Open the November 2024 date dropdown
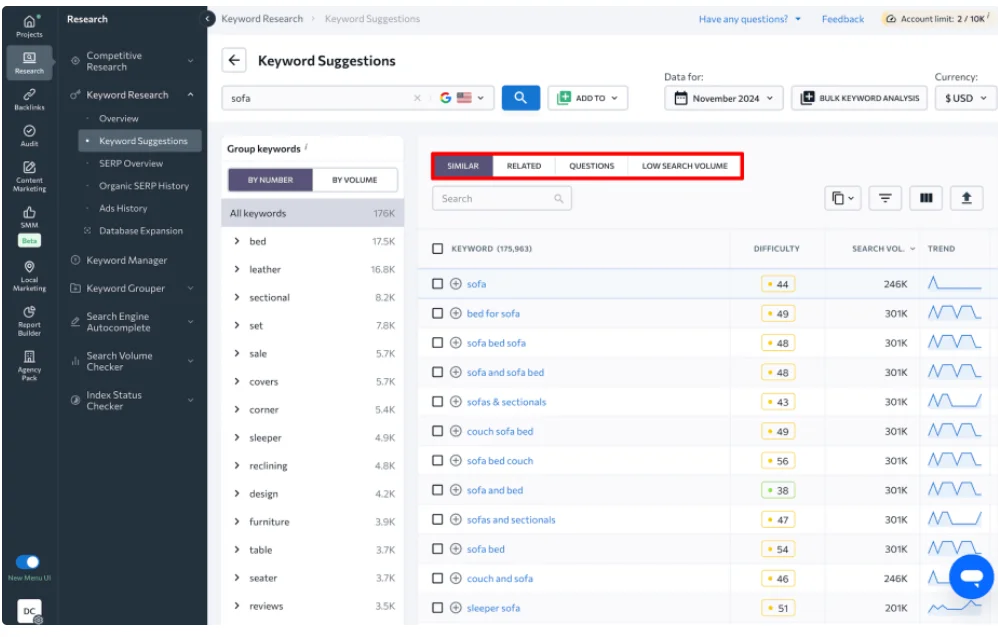 tap(724, 98)
